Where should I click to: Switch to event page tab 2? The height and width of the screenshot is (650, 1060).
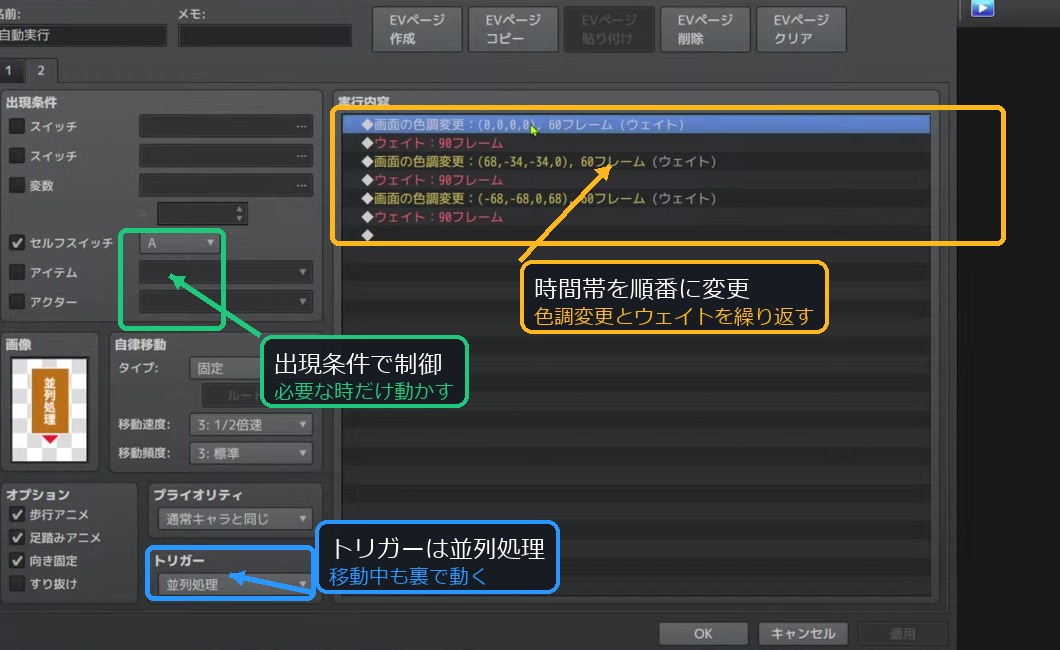tap(41, 70)
